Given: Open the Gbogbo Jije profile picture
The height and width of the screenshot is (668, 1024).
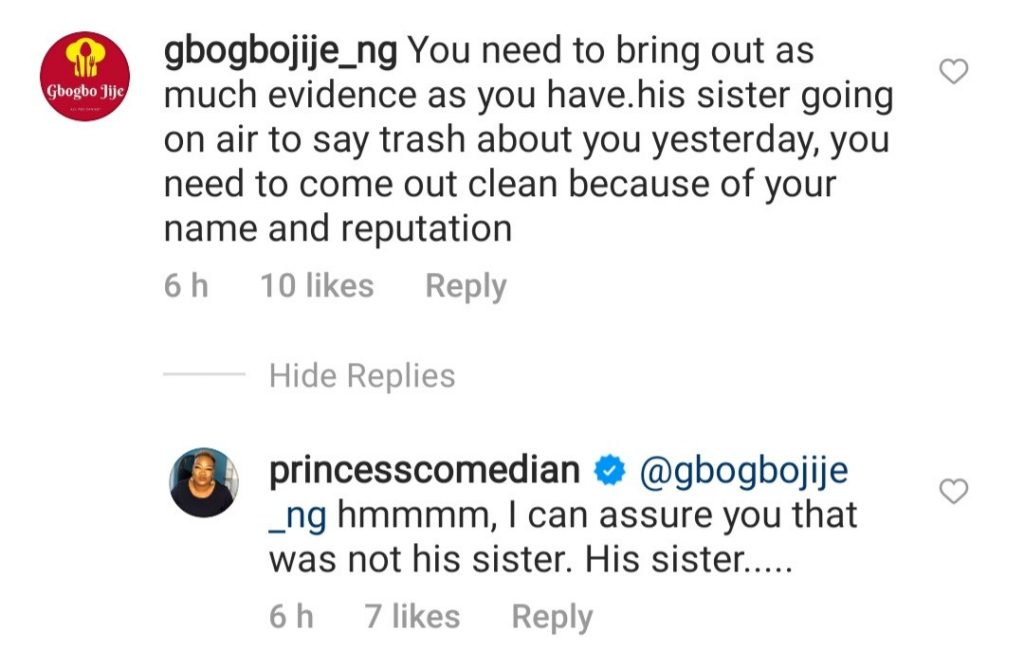Looking at the screenshot, I should point(83,76).
